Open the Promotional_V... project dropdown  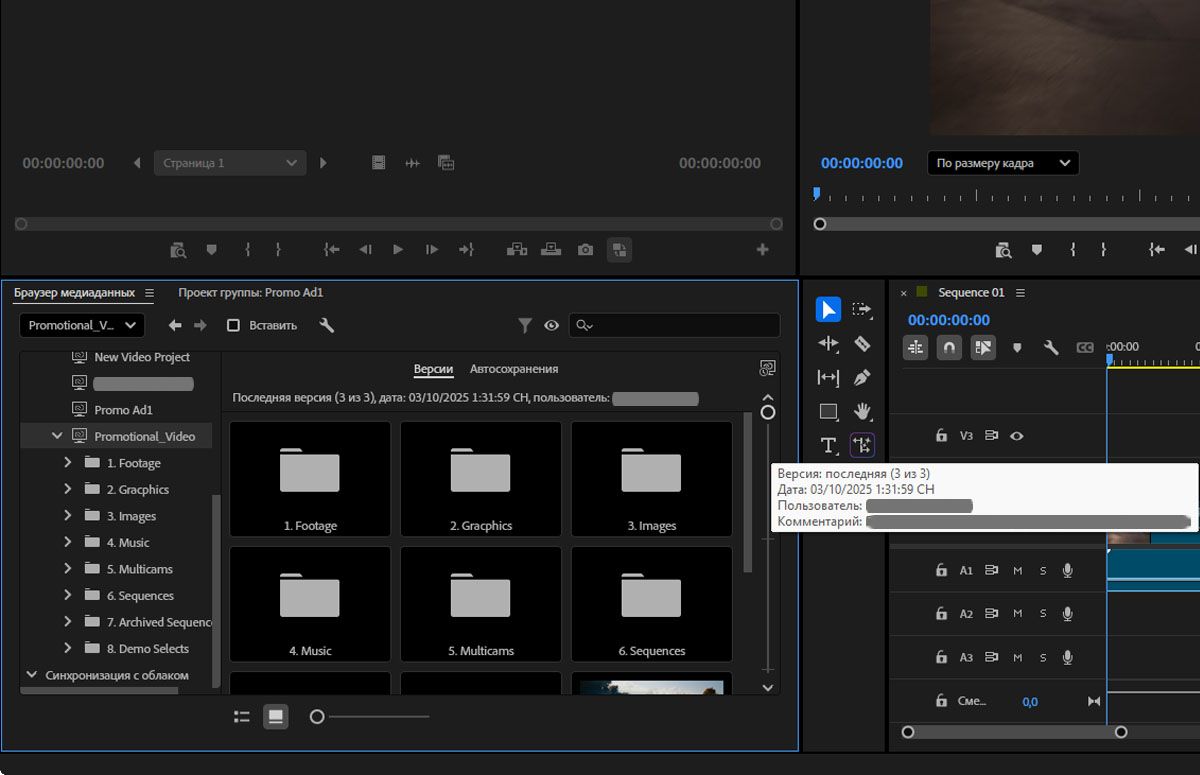click(x=82, y=325)
